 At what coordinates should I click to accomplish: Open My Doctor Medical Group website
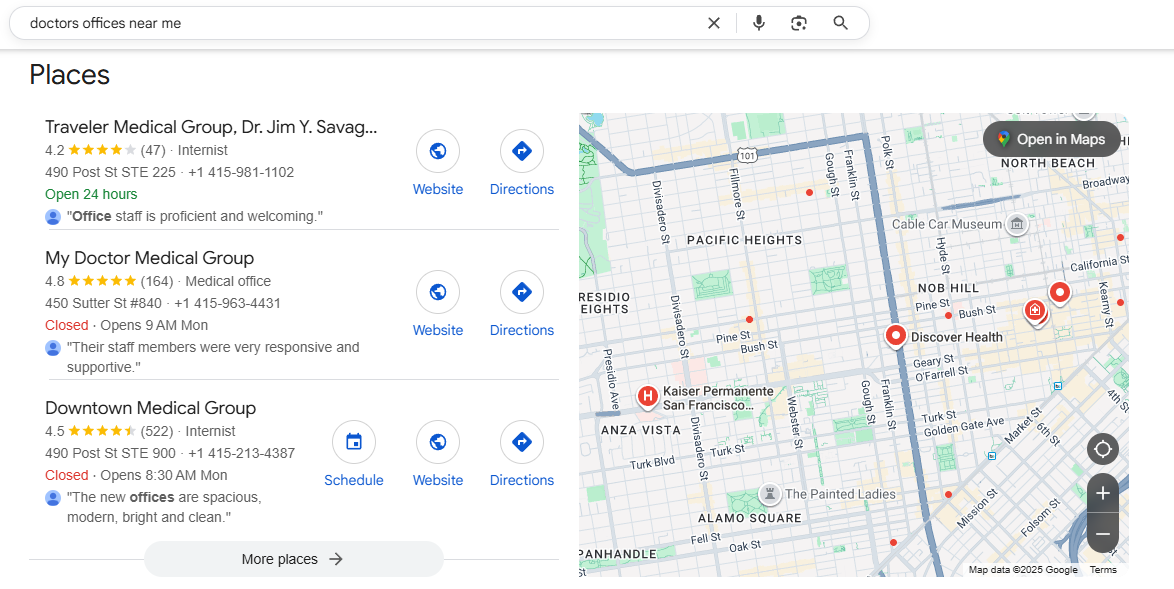(x=437, y=293)
